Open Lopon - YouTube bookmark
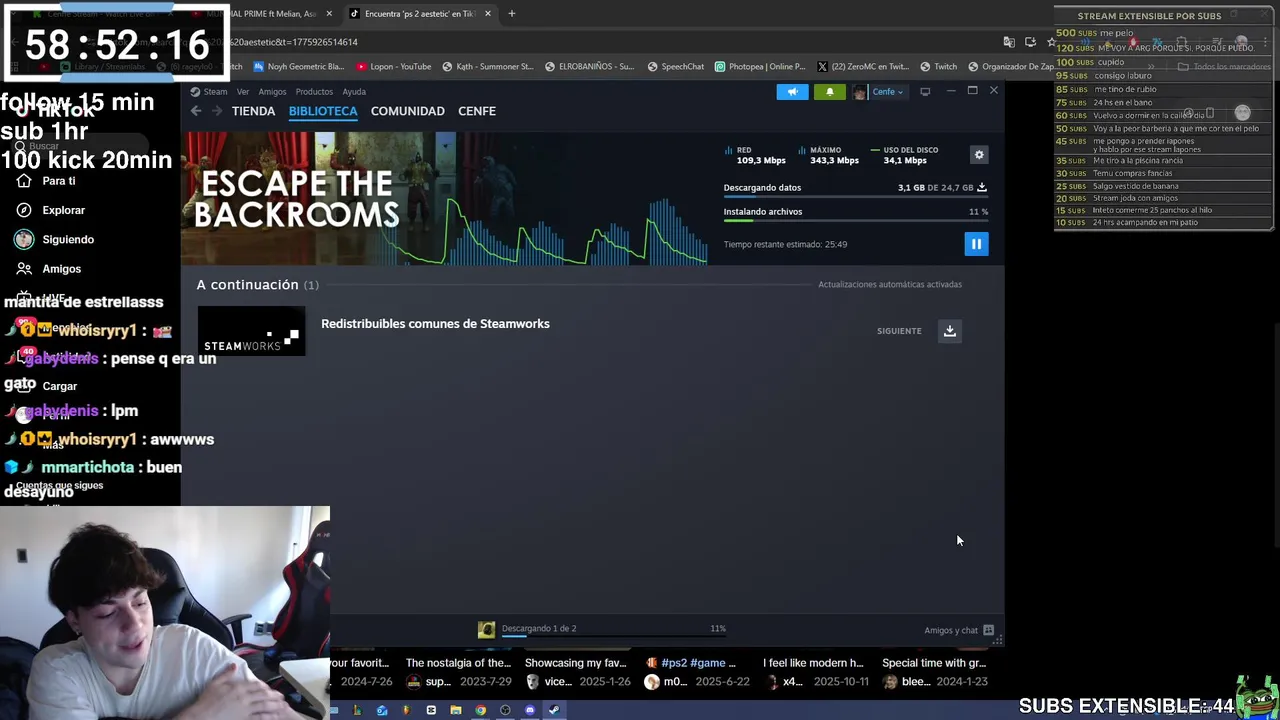 [x=393, y=67]
